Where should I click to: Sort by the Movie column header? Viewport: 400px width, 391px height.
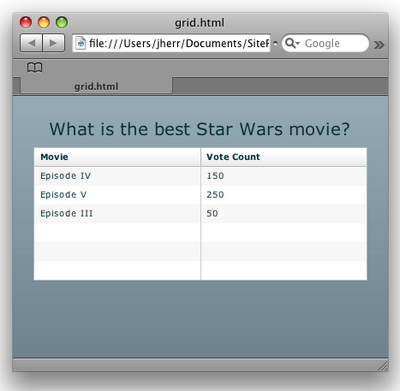tap(117, 157)
